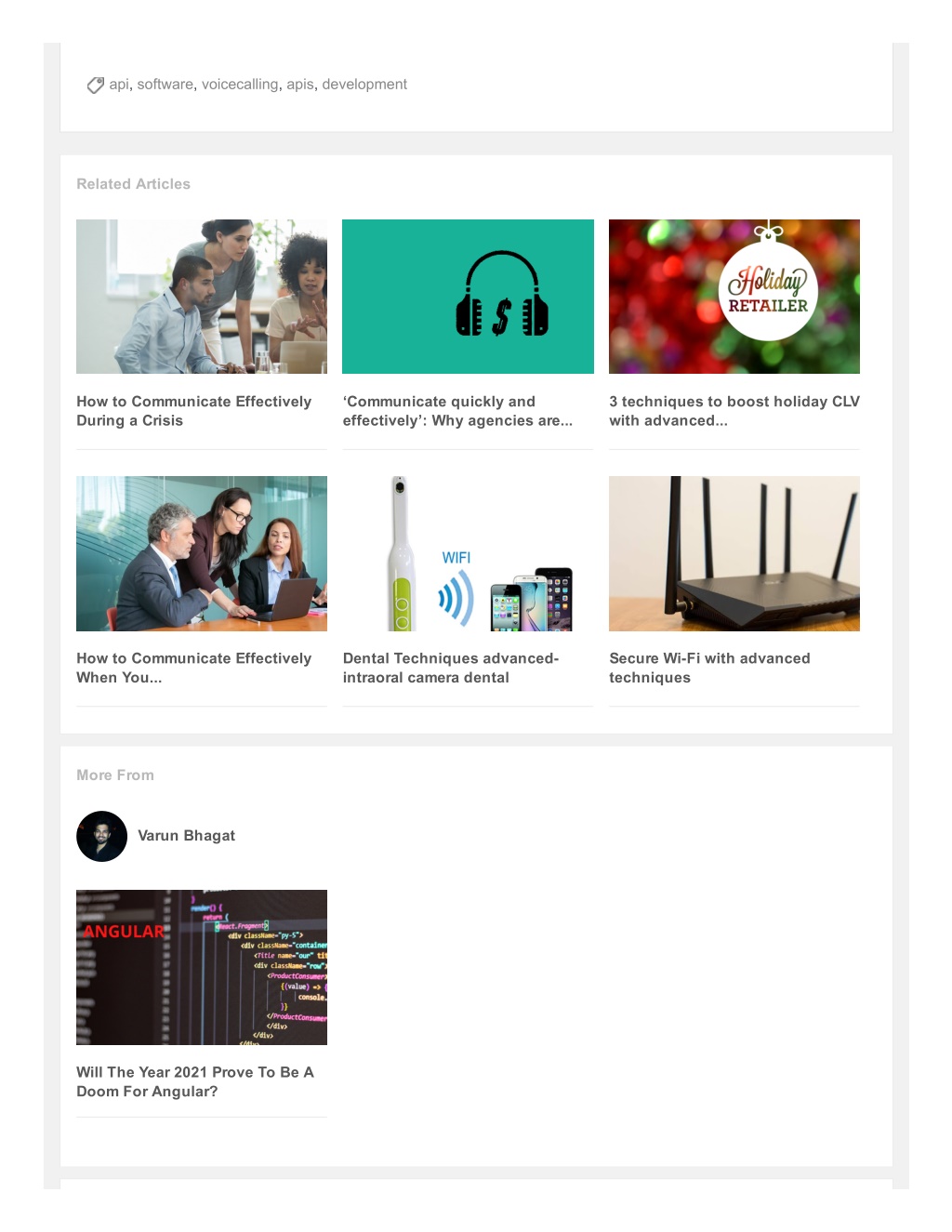Open the 'apis' tag link
This screenshot has height=1232, width=952.
pyautogui.click(x=300, y=85)
